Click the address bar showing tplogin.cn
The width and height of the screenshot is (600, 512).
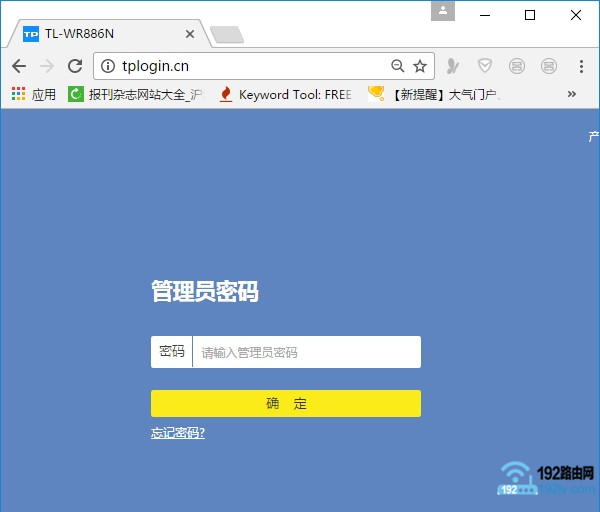250,66
